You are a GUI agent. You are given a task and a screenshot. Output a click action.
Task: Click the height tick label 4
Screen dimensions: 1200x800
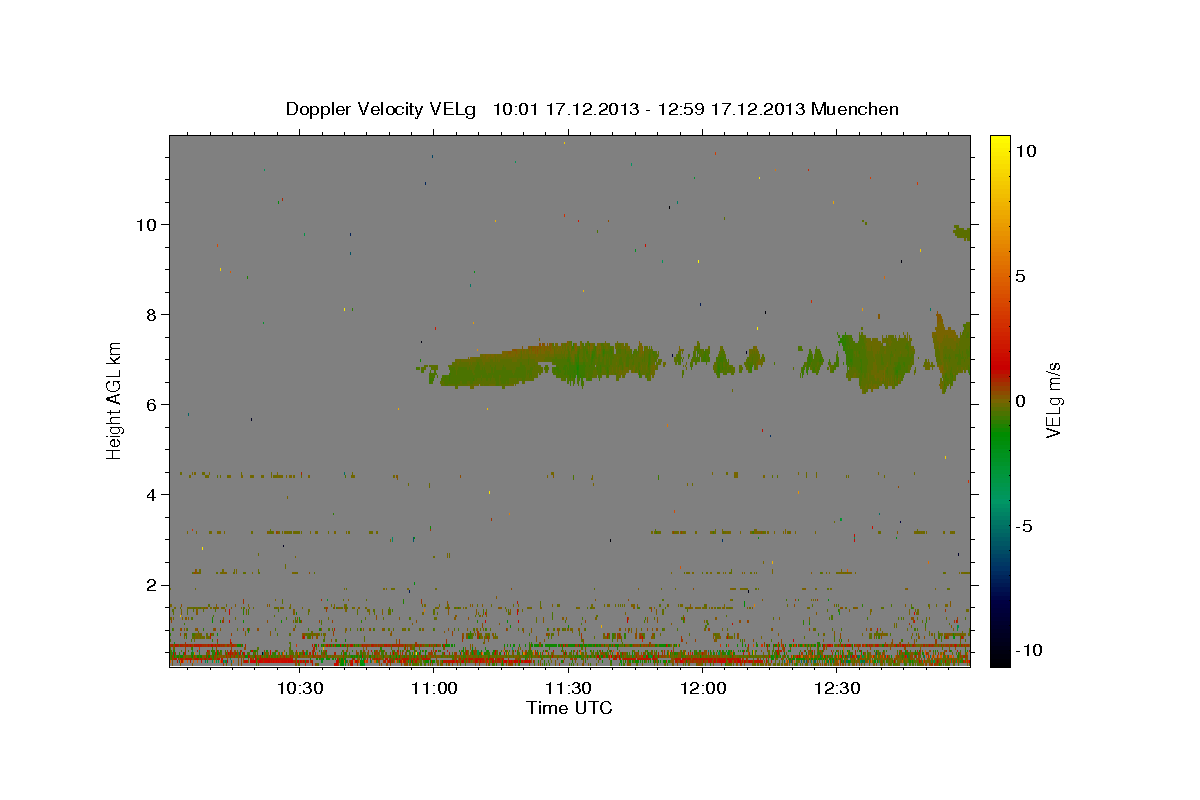153,495
